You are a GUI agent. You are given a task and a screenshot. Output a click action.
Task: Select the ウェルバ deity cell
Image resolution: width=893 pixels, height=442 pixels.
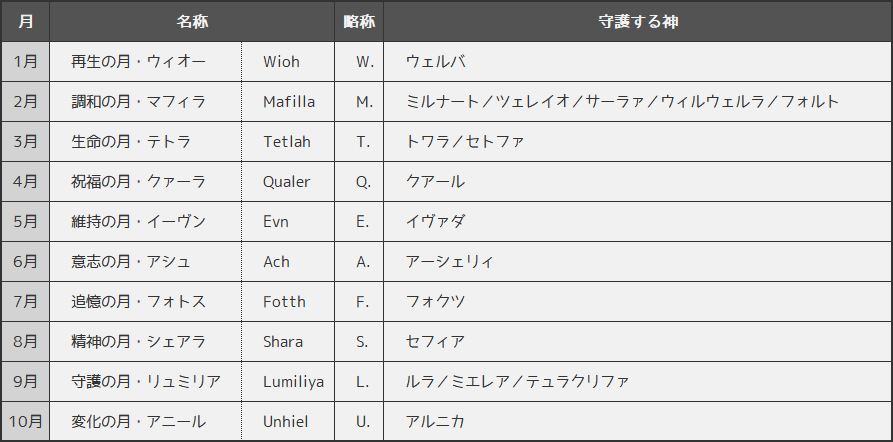click(x=435, y=62)
